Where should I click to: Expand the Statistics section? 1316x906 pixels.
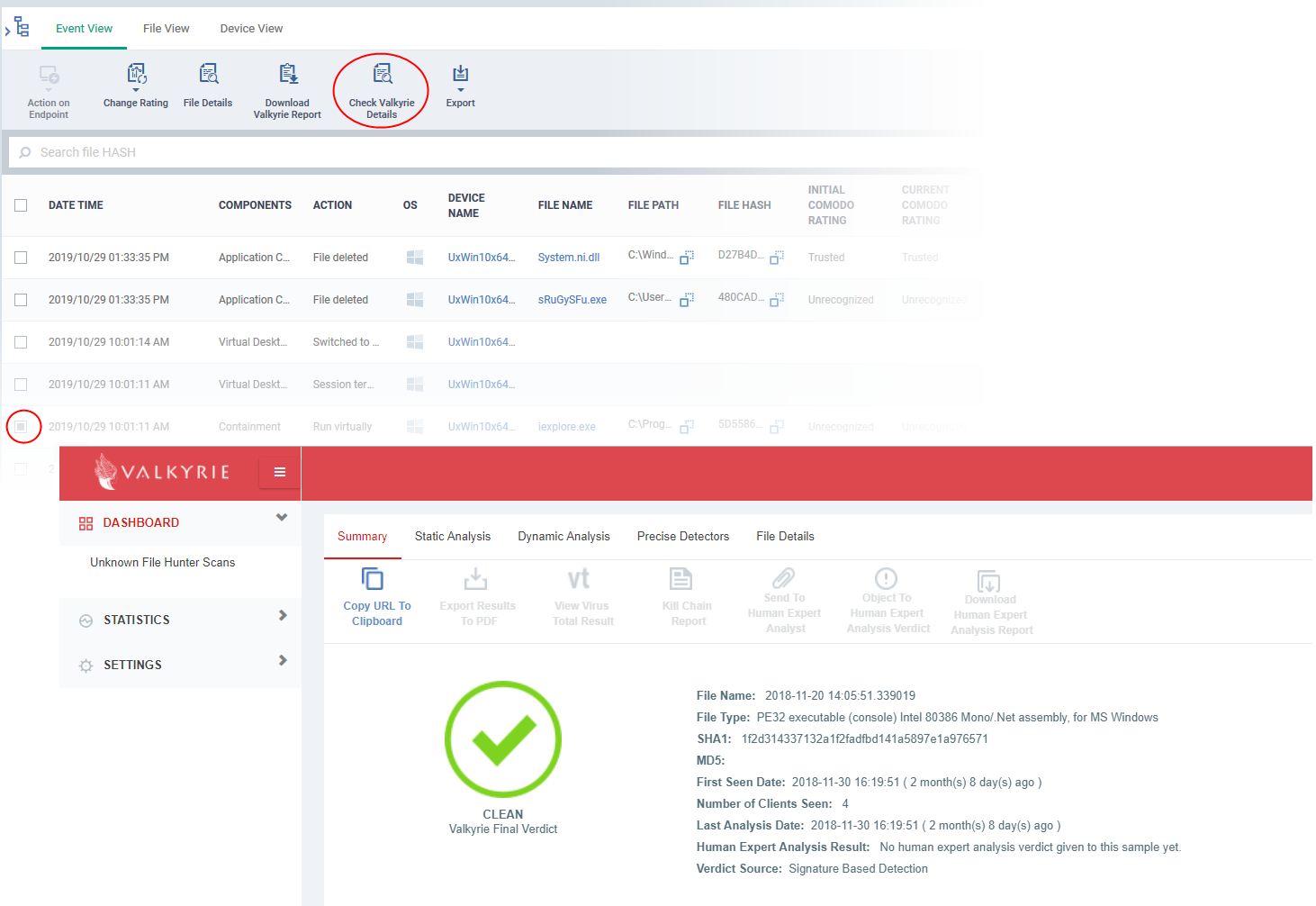click(283, 615)
